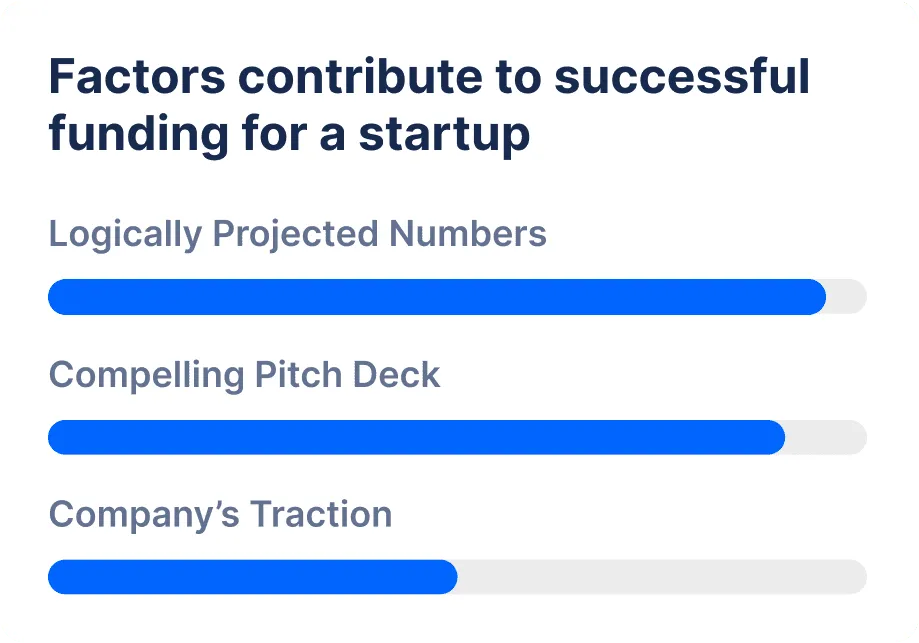
Task: Click the gray remainder of Compelling Pitch Deck bar
Action: (826, 437)
